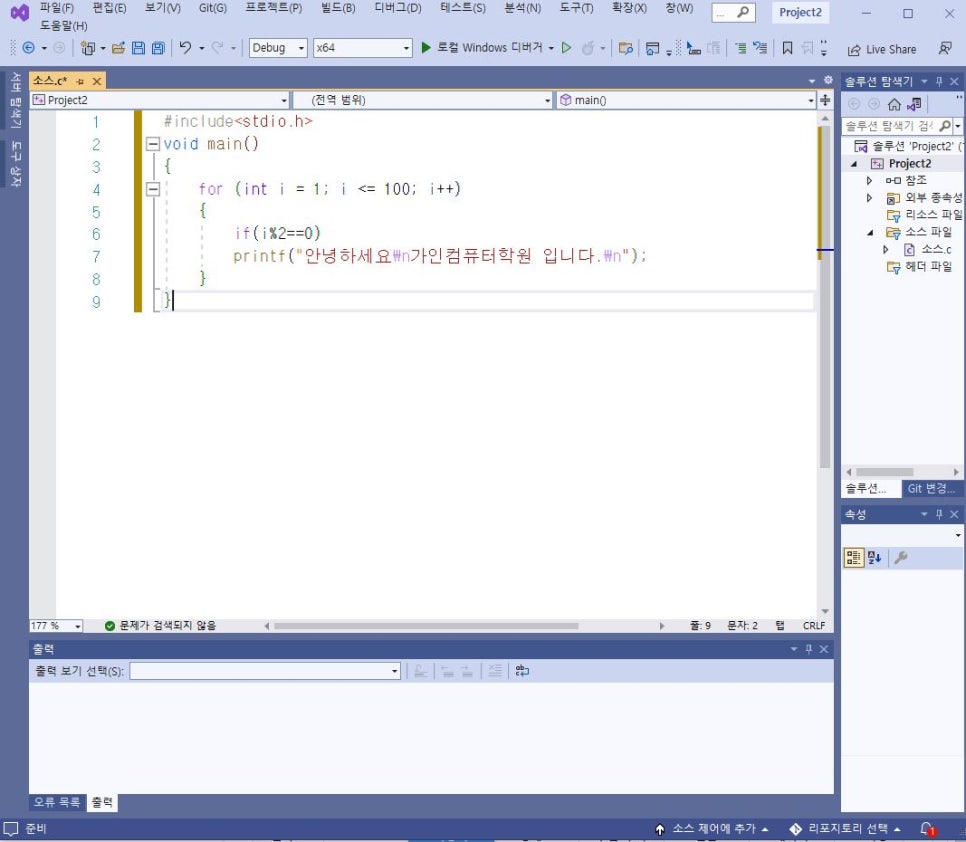Click the Solution Explorer search magnifier icon
This screenshot has height=842, width=966.
(945, 126)
